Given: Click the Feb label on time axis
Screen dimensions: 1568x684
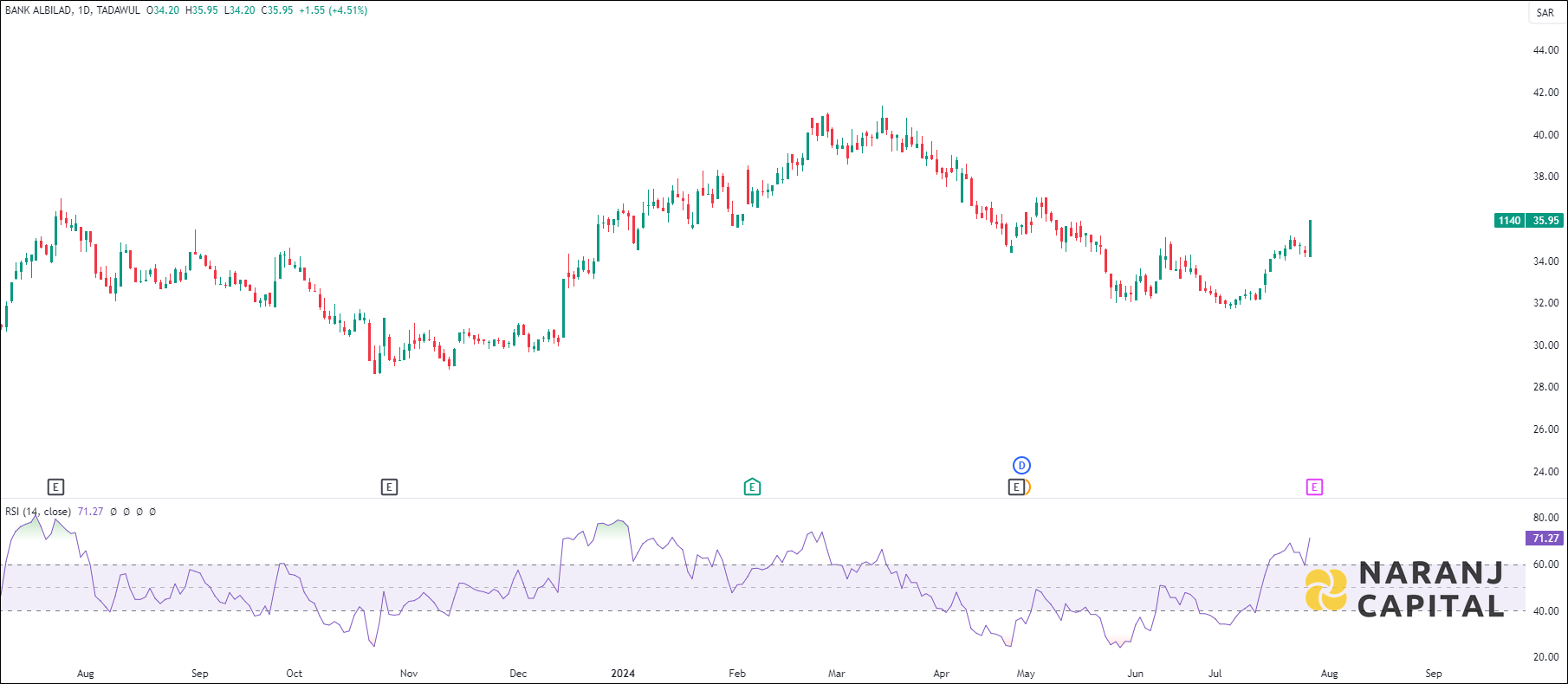Looking at the screenshot, I should coord(737,674).
